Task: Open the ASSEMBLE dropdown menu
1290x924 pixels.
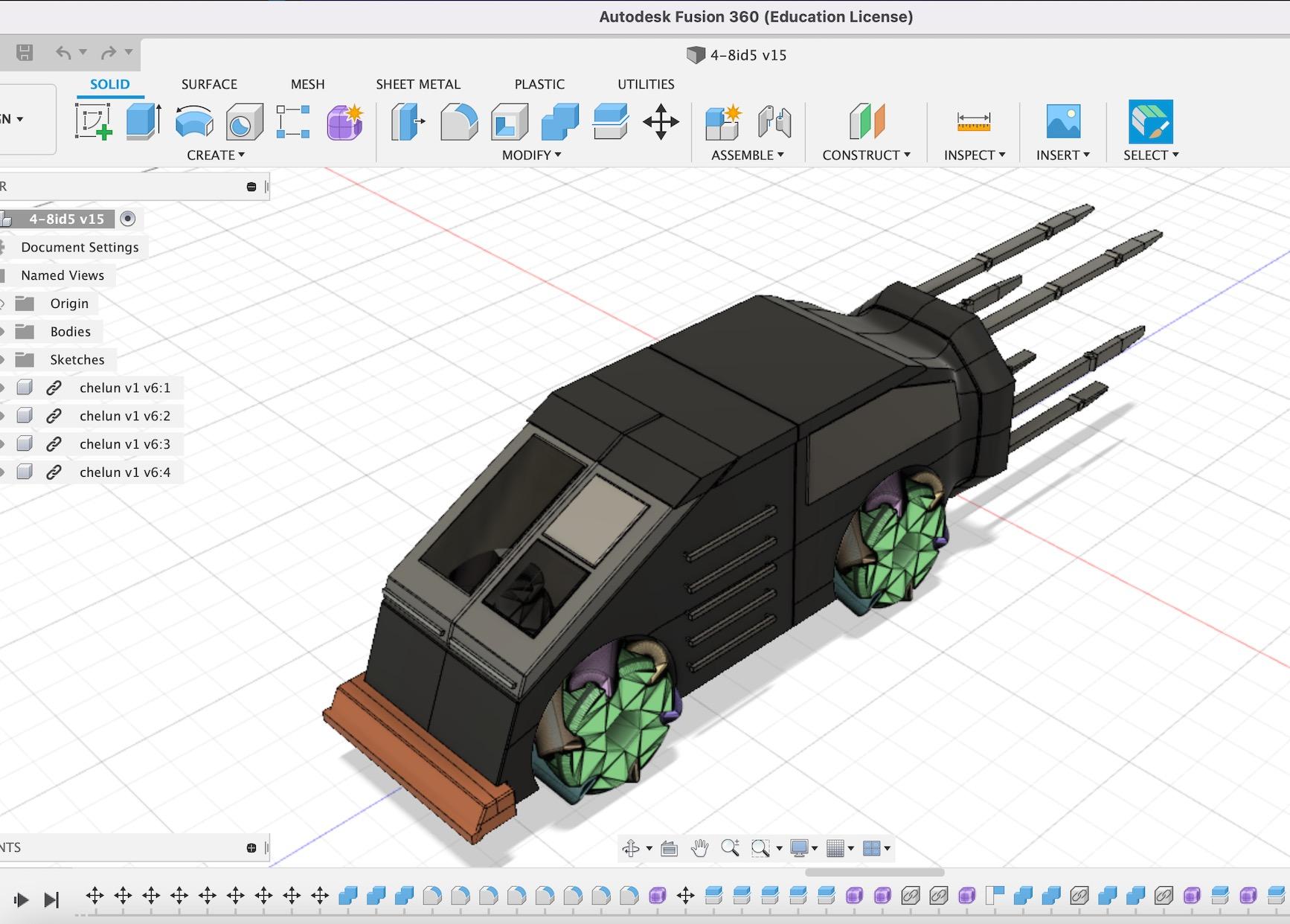Action: [748, 155]
